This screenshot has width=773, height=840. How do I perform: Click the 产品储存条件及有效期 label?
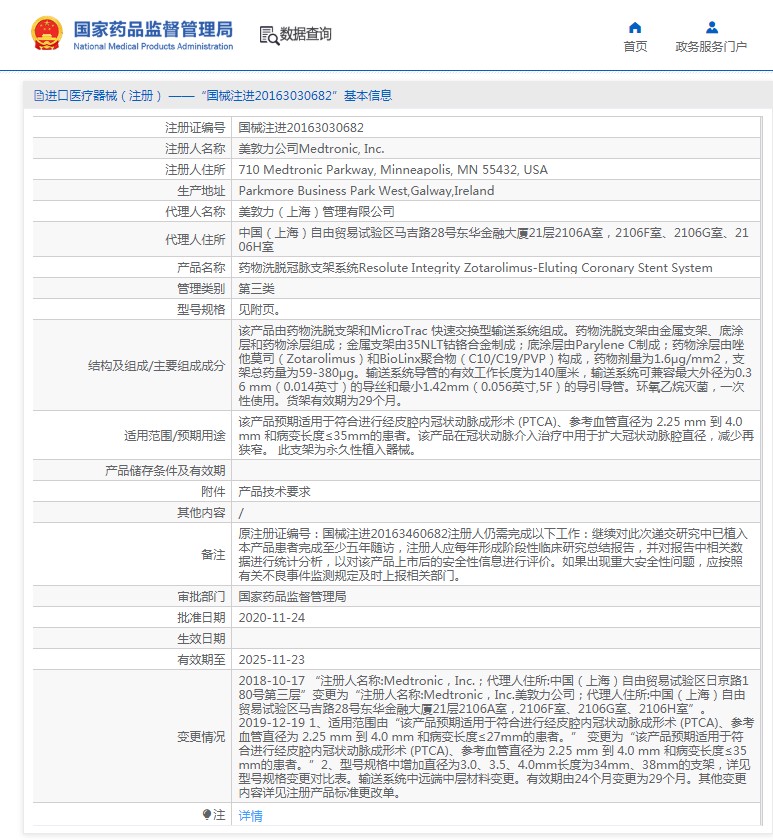[165, 470]
